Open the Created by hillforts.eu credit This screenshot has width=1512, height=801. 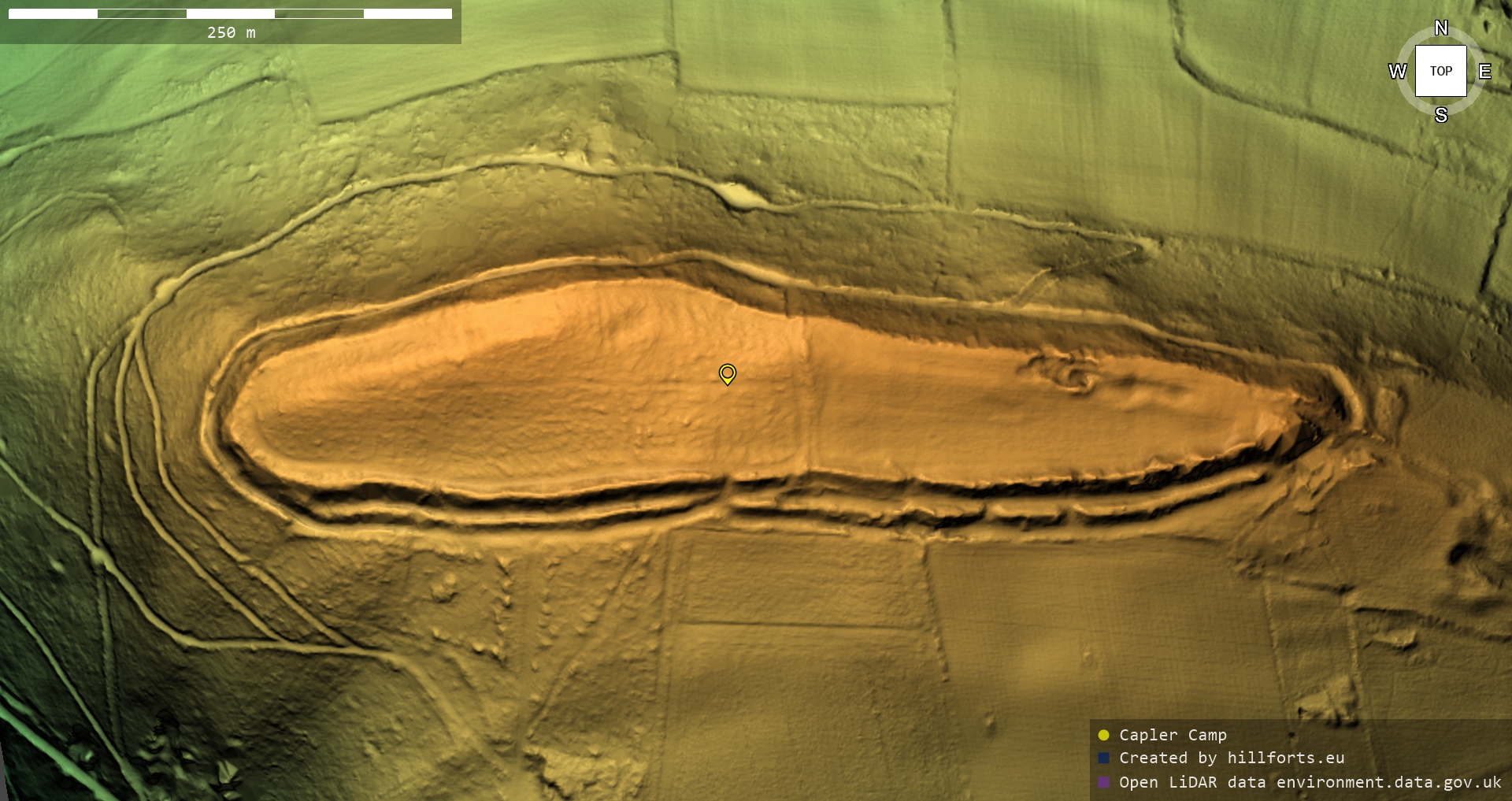click(x=1232, y=758)
